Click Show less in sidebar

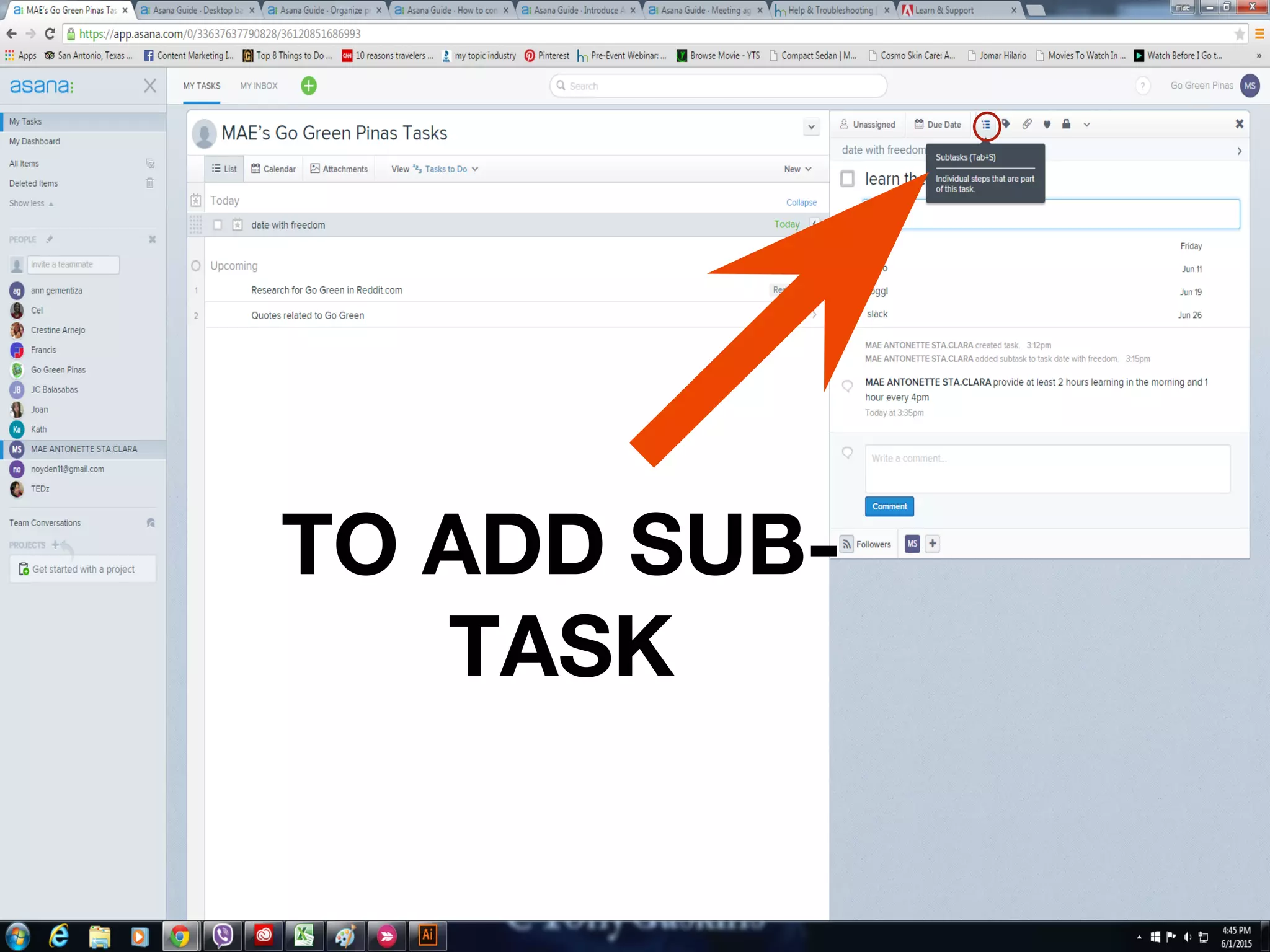click(31, 203)
